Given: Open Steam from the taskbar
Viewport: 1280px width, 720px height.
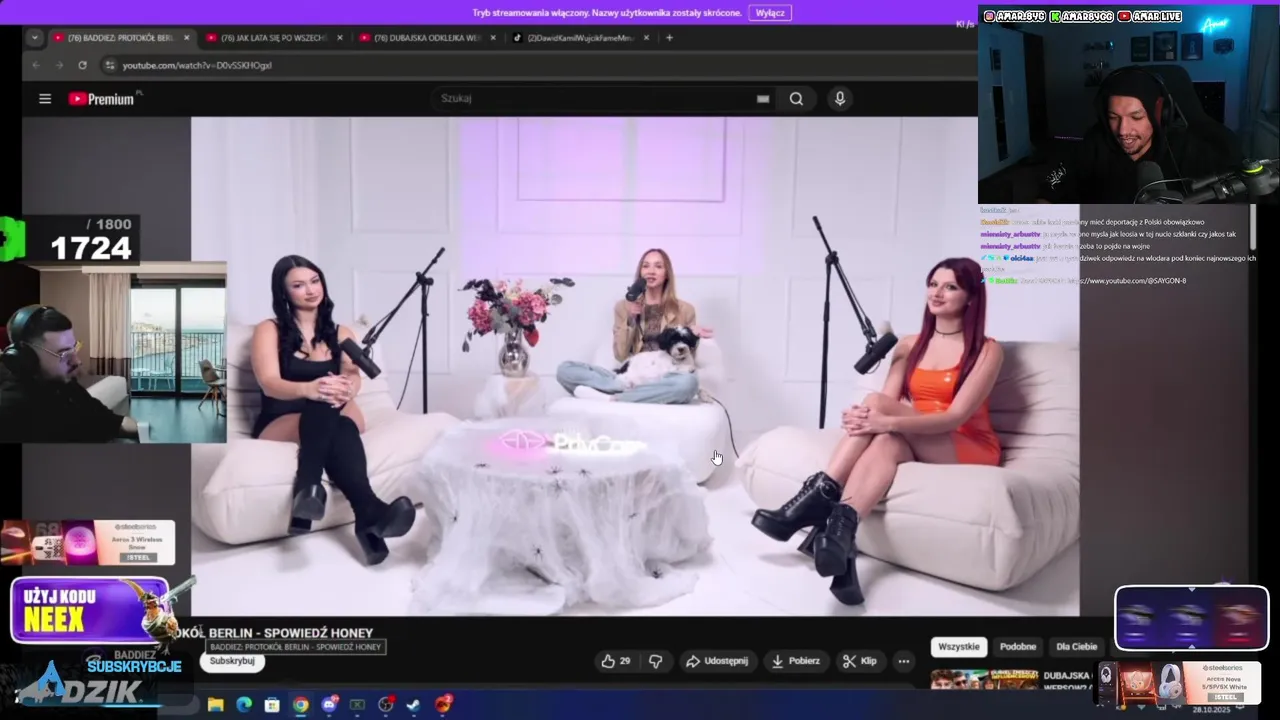Looking at the screenshot, I should 414,705.
